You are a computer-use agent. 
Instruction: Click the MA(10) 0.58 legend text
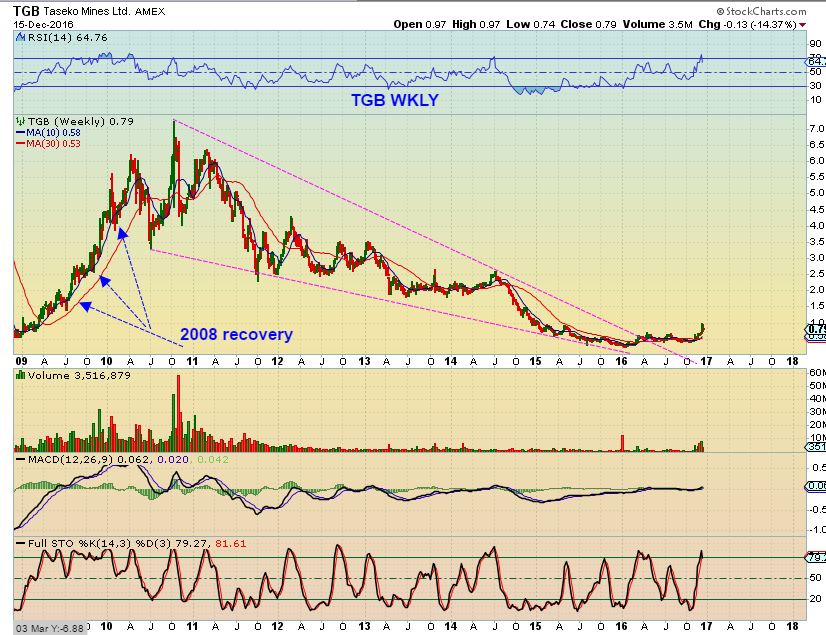[x=53, y=133]
